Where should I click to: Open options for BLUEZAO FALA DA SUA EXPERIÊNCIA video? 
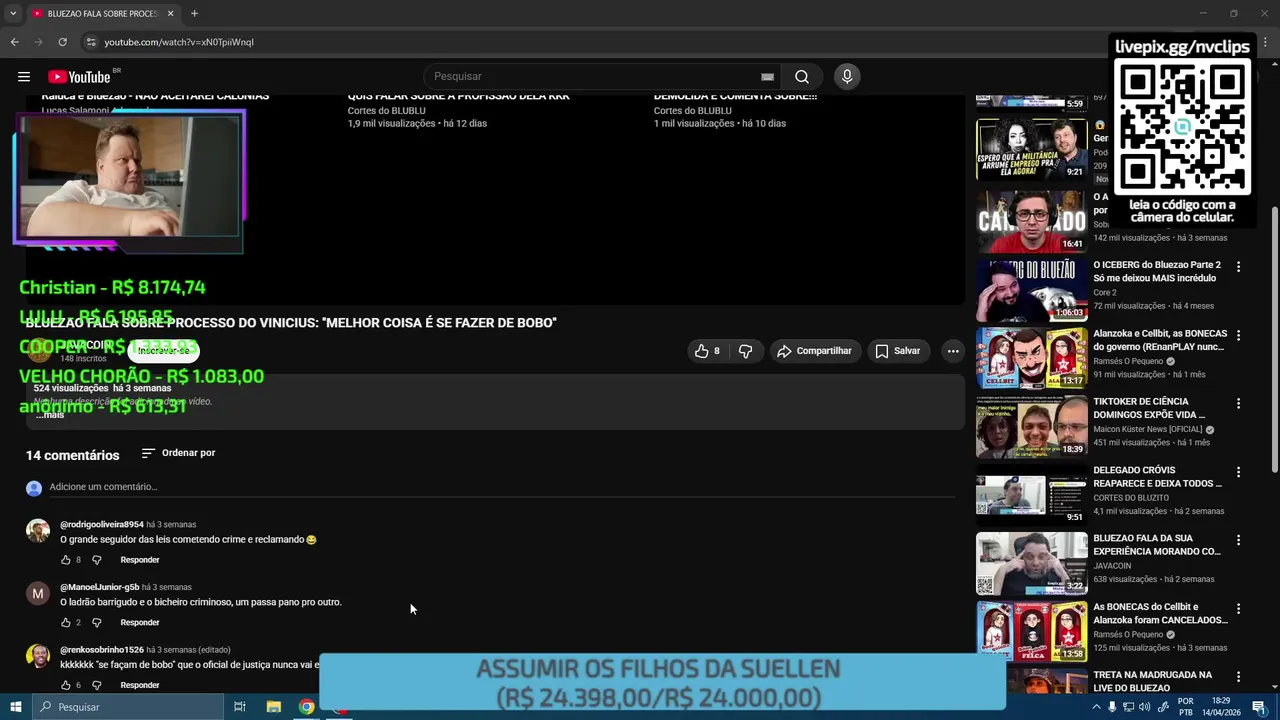[1238, 540]
